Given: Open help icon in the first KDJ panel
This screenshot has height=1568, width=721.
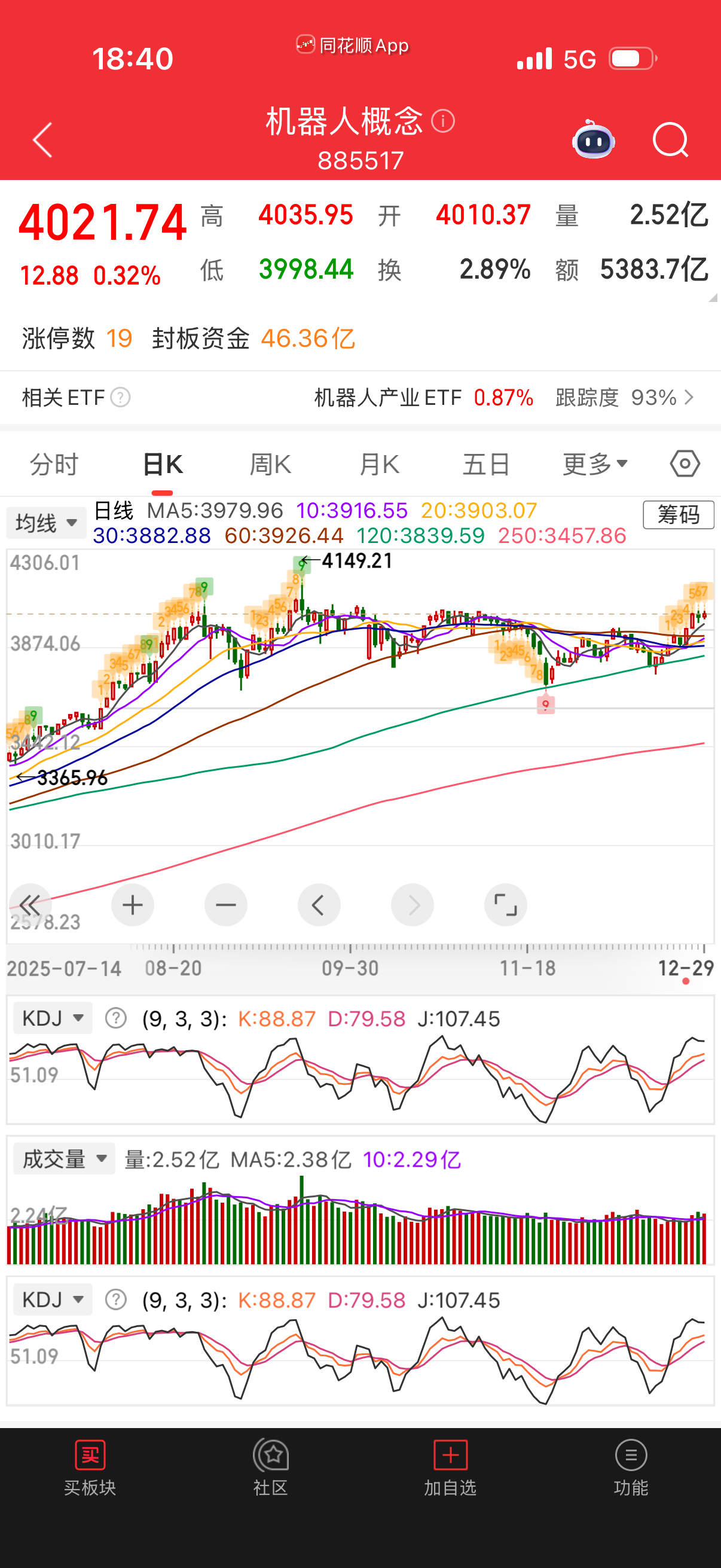Looking at the screenshot, I should (x=115, y=1018).
